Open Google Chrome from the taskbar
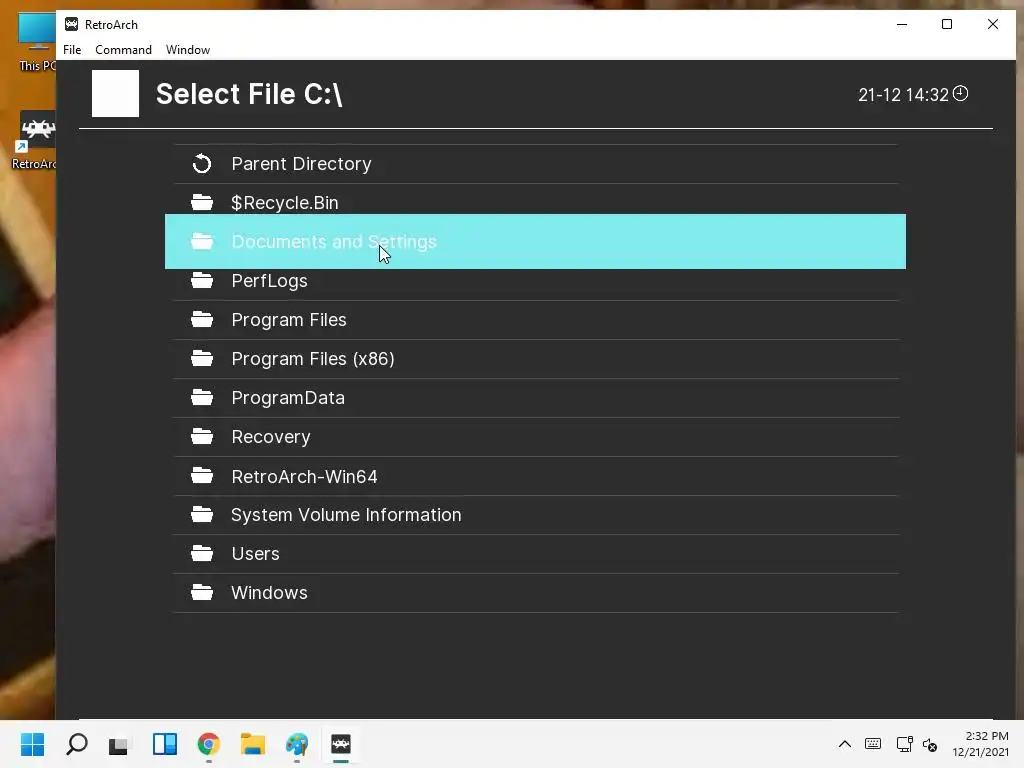Screen dimensions: 1024x768 pyautogui.click(x=208, y=744)
